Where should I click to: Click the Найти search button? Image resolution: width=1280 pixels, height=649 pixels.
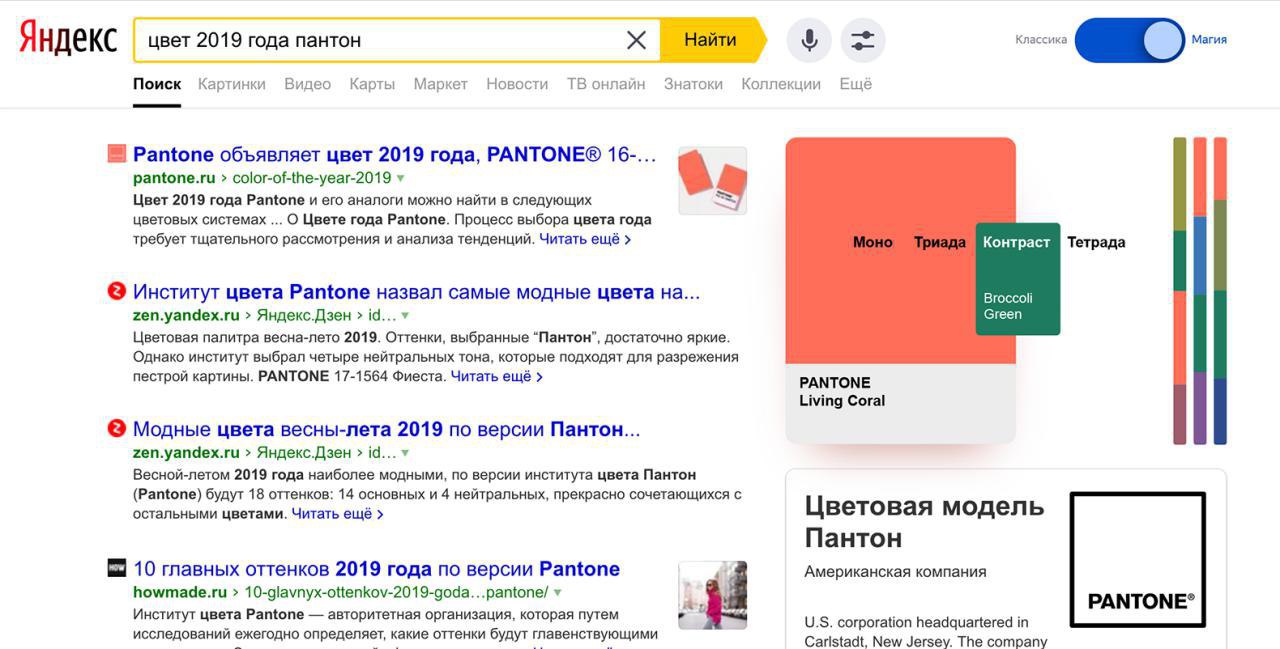tap(711, 40)
